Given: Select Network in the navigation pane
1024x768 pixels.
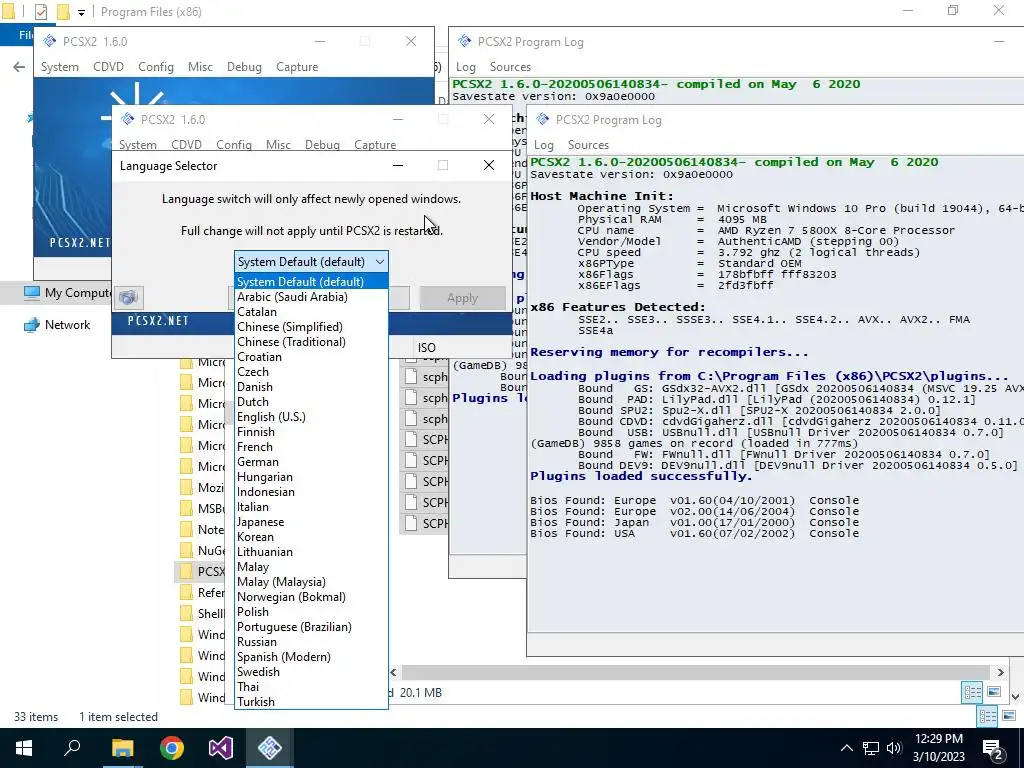Looking at the screenshot, I should coord(57,325).
